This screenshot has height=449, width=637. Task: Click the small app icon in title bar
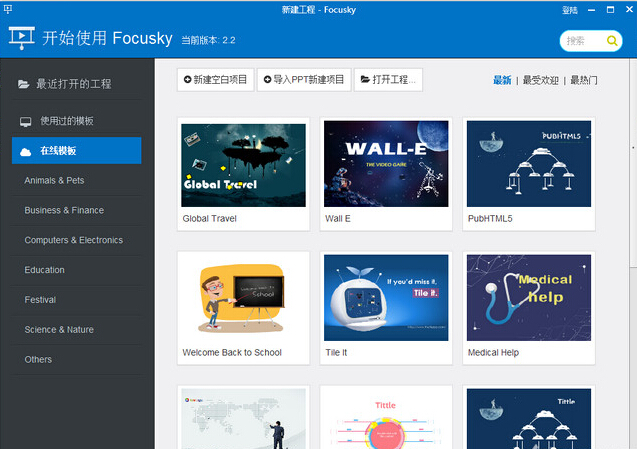click(x=8, y=8)
